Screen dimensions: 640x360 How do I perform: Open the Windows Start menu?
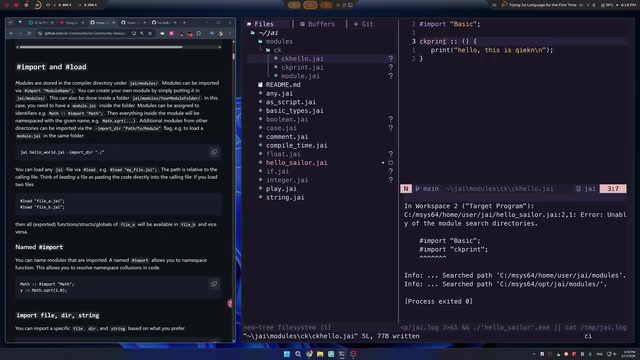(x=287, y=354)
